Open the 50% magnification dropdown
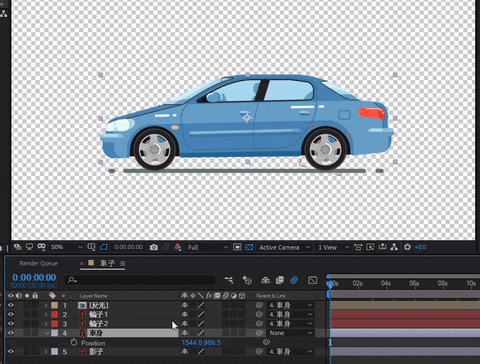 pyautogui.click(x=66, y=247)
